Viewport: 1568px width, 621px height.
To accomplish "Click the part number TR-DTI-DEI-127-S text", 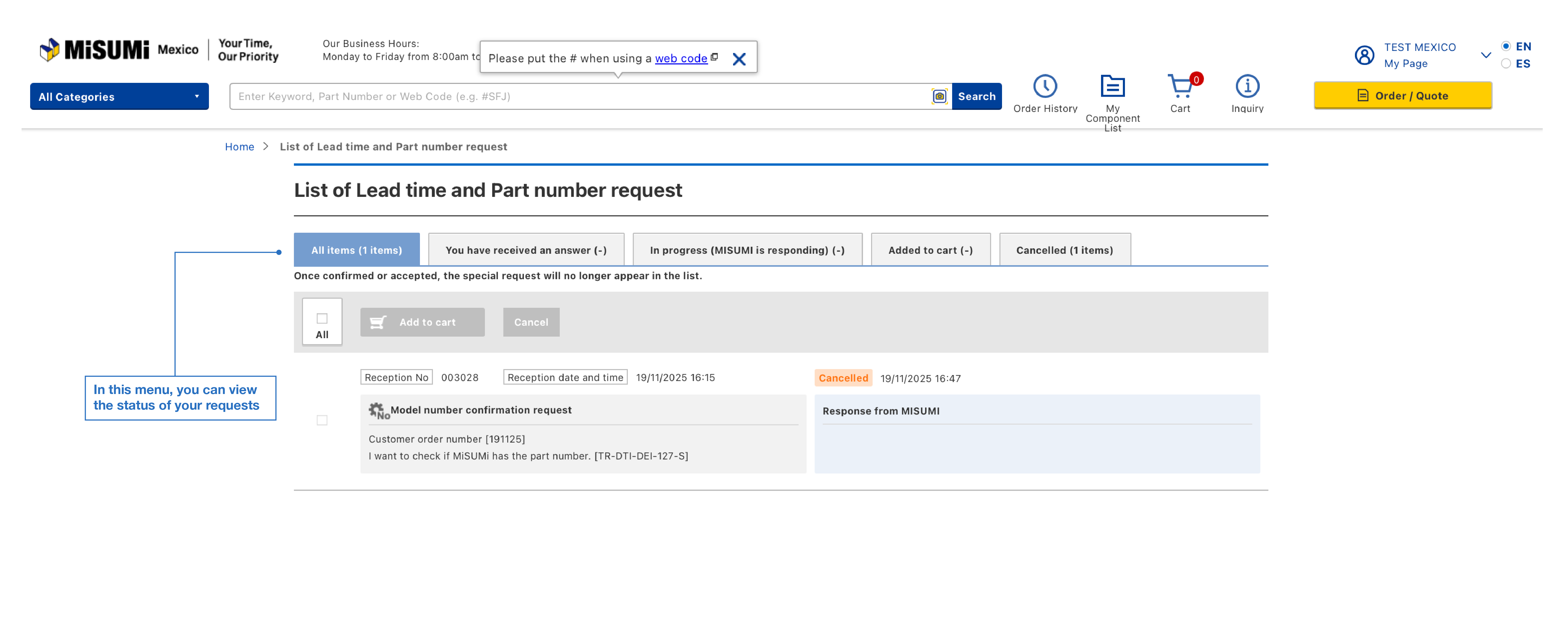I will (x=641, y=456).
